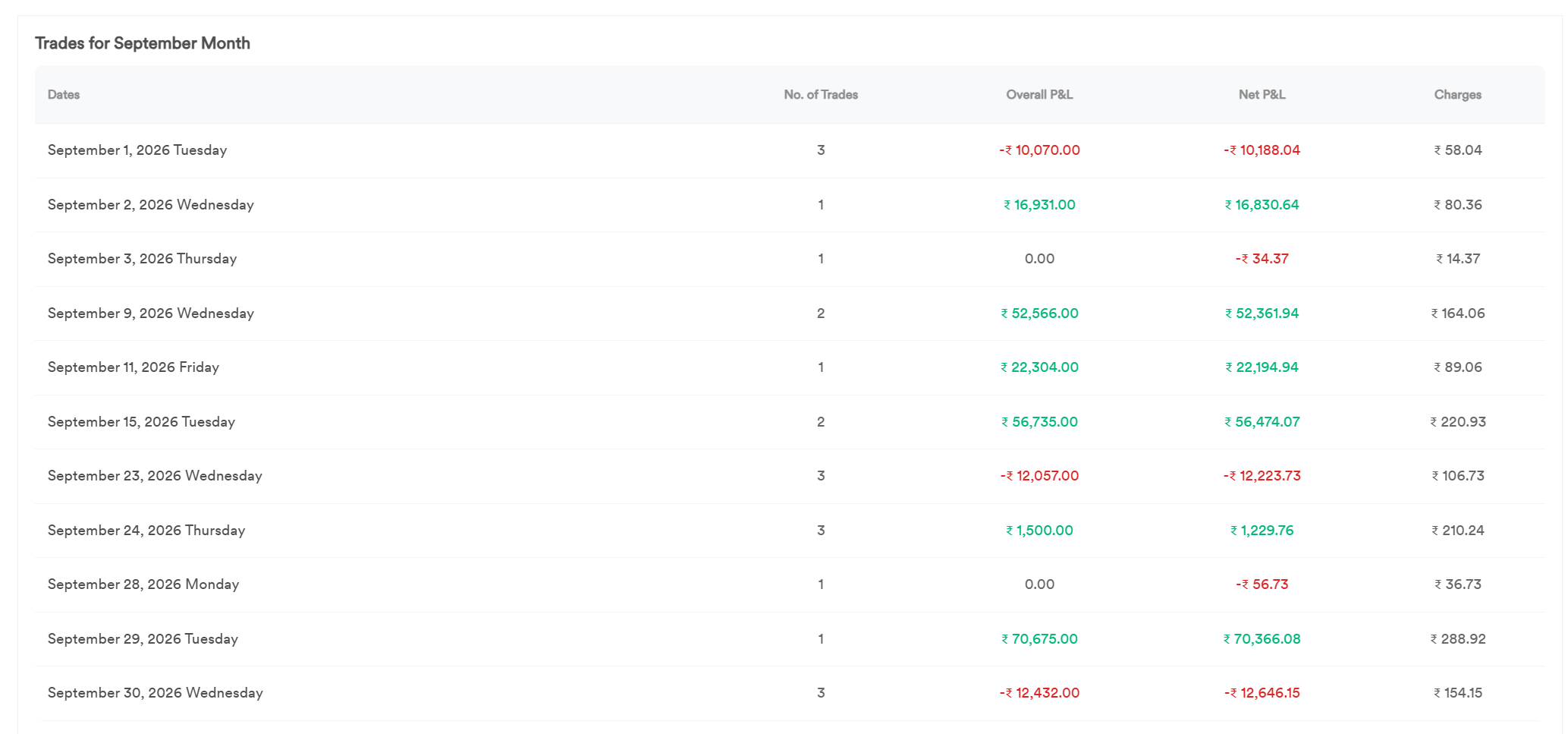The image size is (1568, 734).
Task: Click the net P&L value "₹ 56,474.07"
Action: 1262,422
